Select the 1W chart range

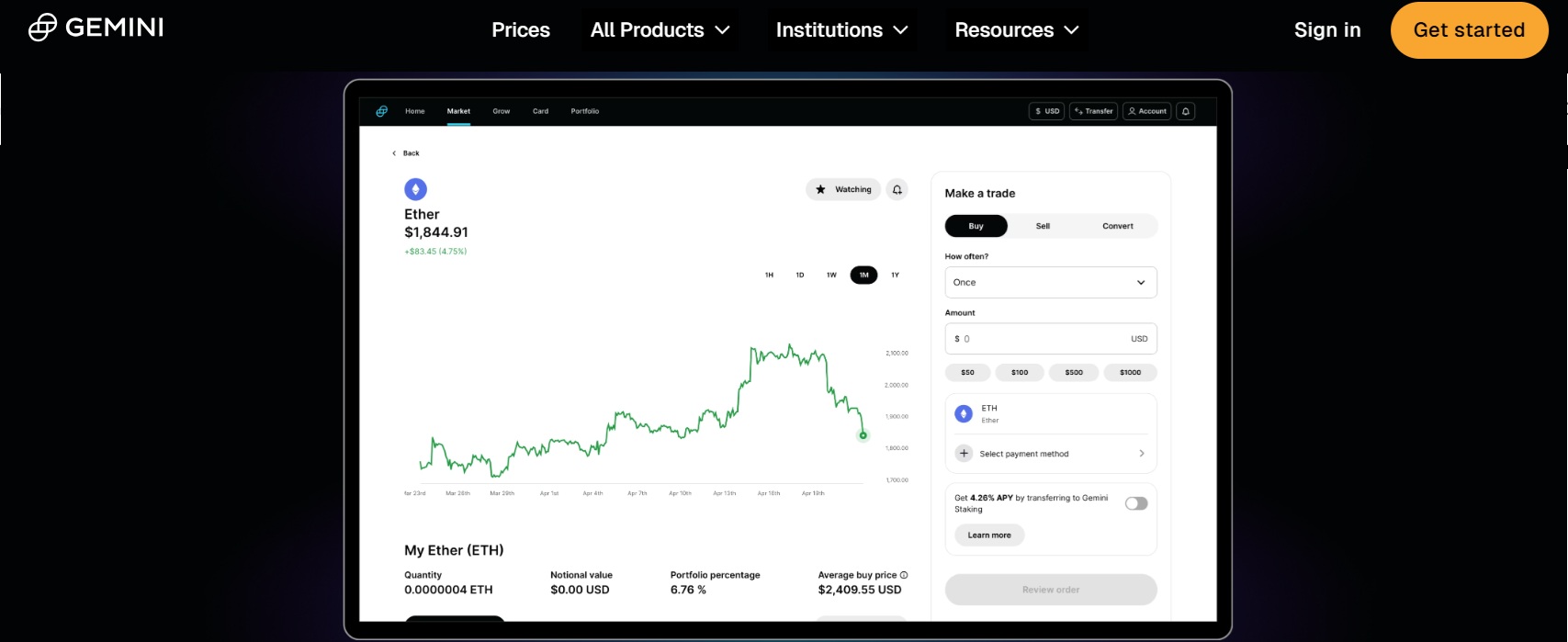pyautogui.click(x=831, y=275)
